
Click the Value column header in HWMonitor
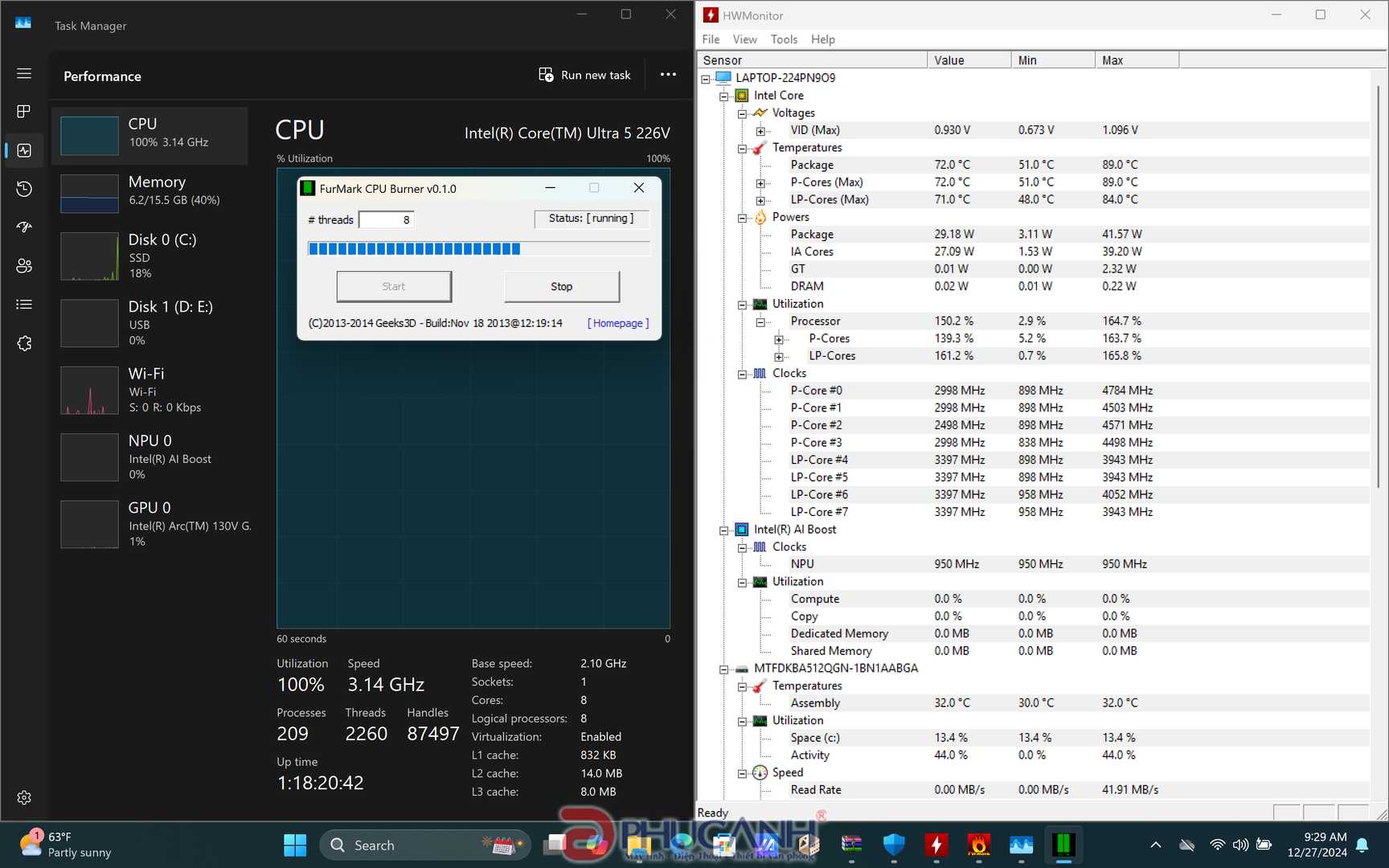click(x=969, y=60)
